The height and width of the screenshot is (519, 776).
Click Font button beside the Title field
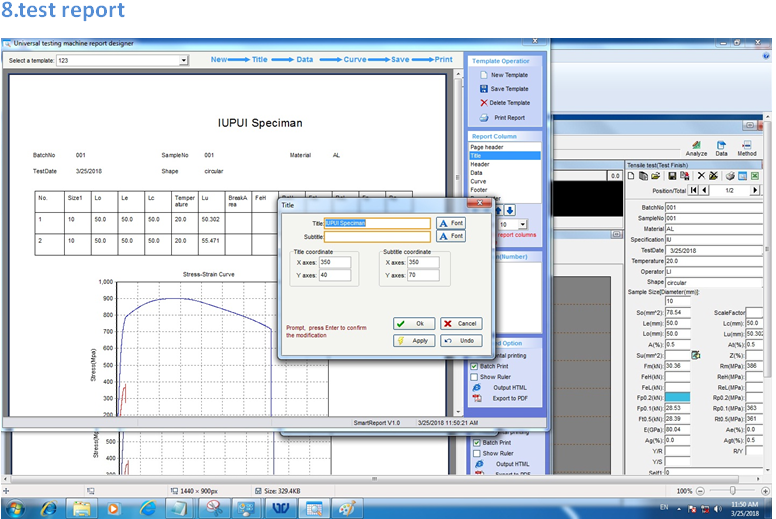pos(451,223)
